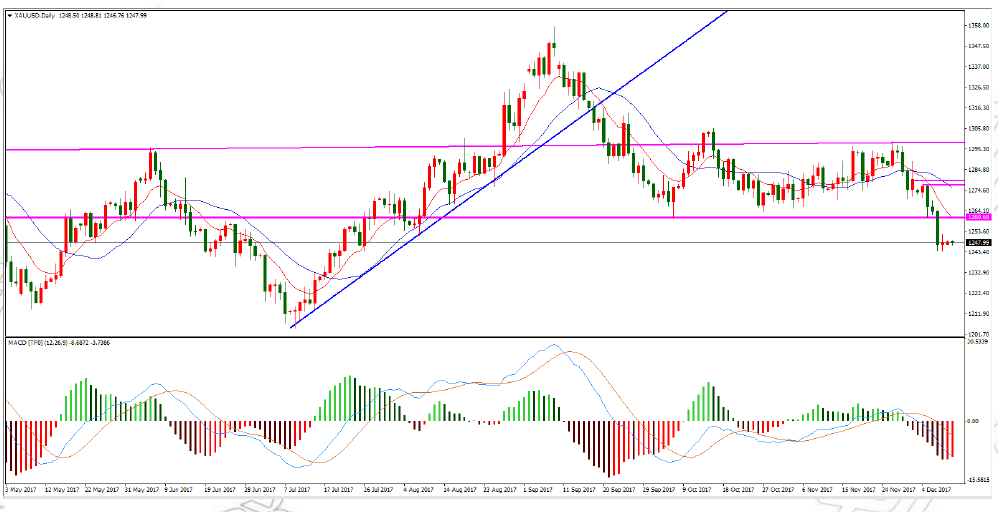998x512 pixels.
Task: Click the 7 Jul 2017 date label
Action: point(298,490)
